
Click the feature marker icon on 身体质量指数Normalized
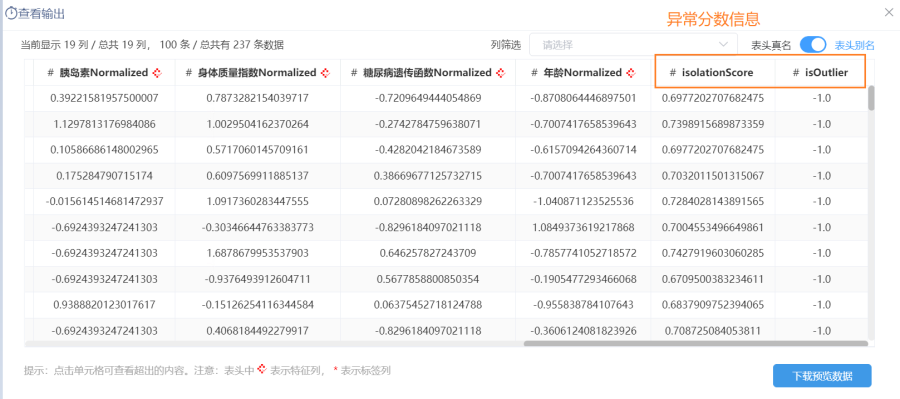pos(325,73)
